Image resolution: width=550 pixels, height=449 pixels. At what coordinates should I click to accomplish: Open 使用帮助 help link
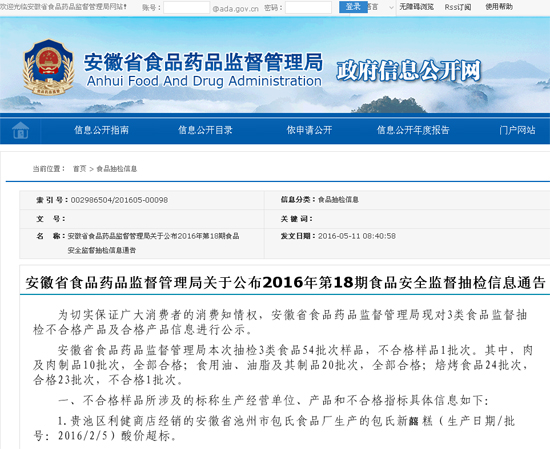[x=499, y=7]
